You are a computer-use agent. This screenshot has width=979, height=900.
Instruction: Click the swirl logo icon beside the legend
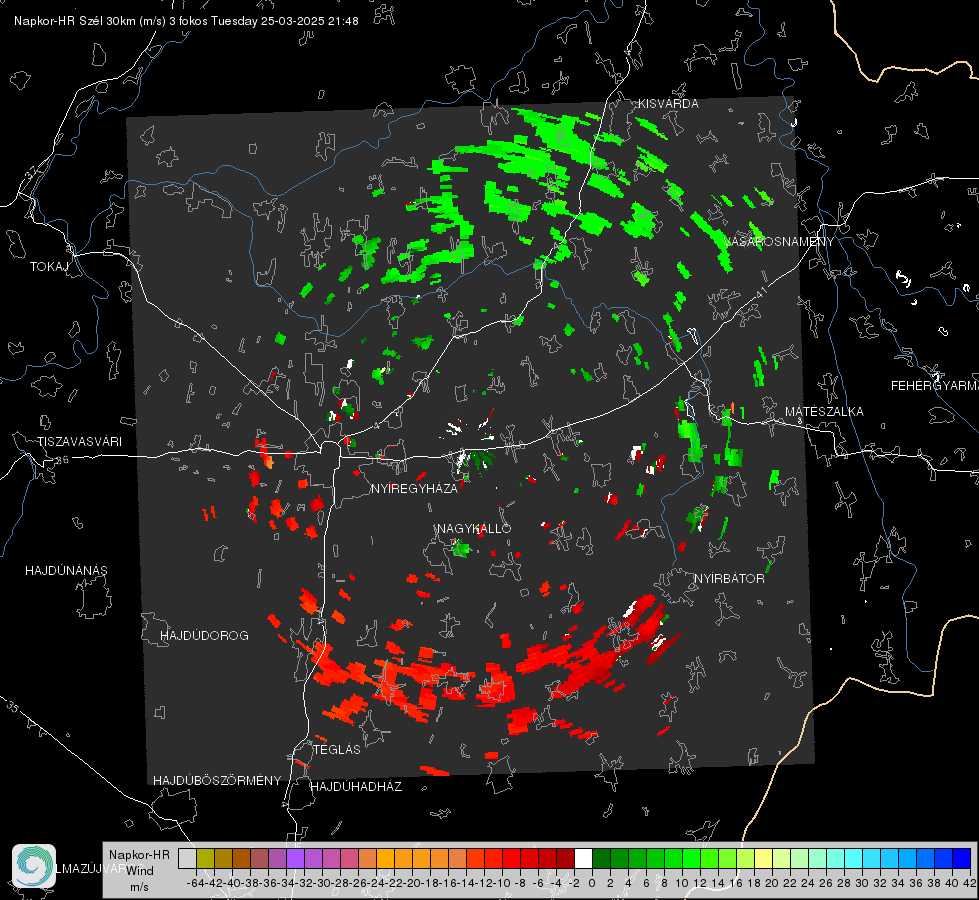(34, 866)
